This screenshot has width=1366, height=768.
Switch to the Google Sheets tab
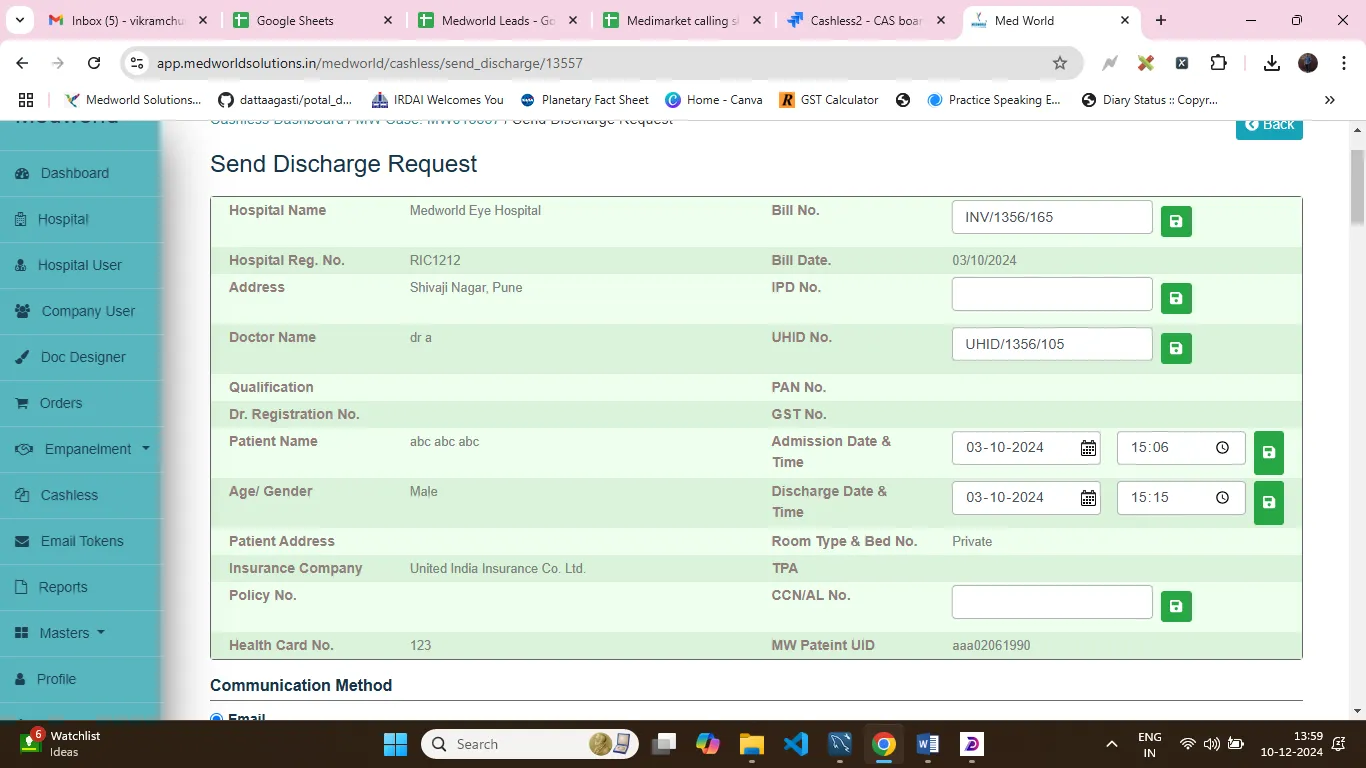[x=314, y=20]
